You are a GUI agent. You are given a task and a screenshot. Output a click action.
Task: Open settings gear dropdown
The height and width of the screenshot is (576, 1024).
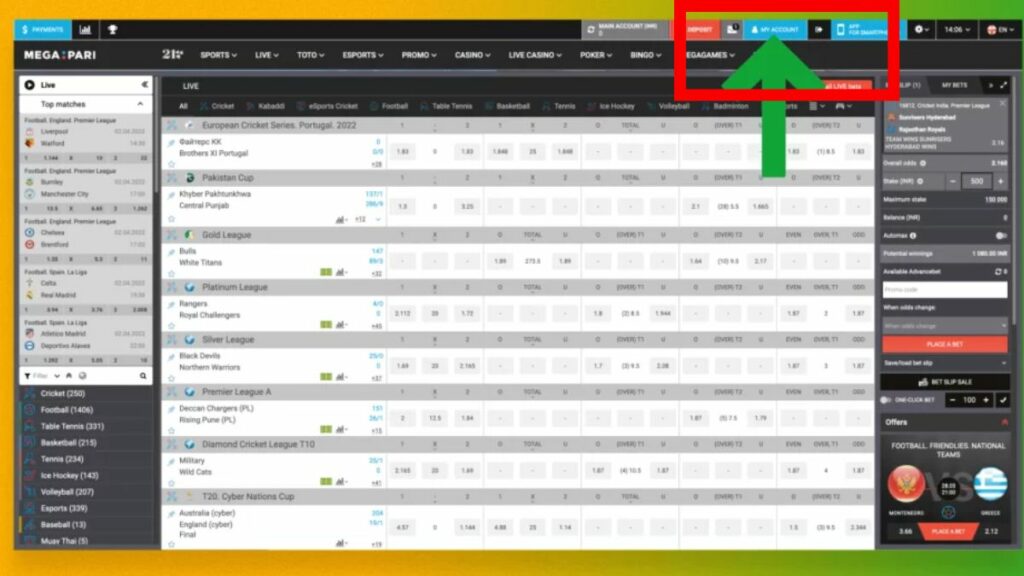[x=921, y=29]
